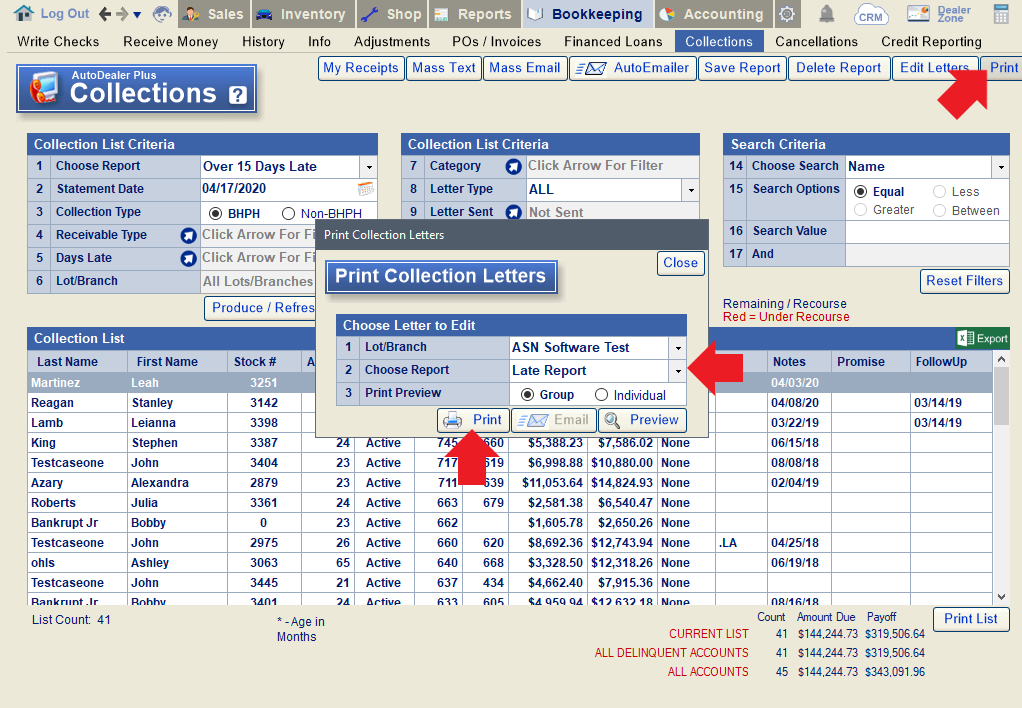
Task: Click the Mass Email button
Action: tap(525, 68)
